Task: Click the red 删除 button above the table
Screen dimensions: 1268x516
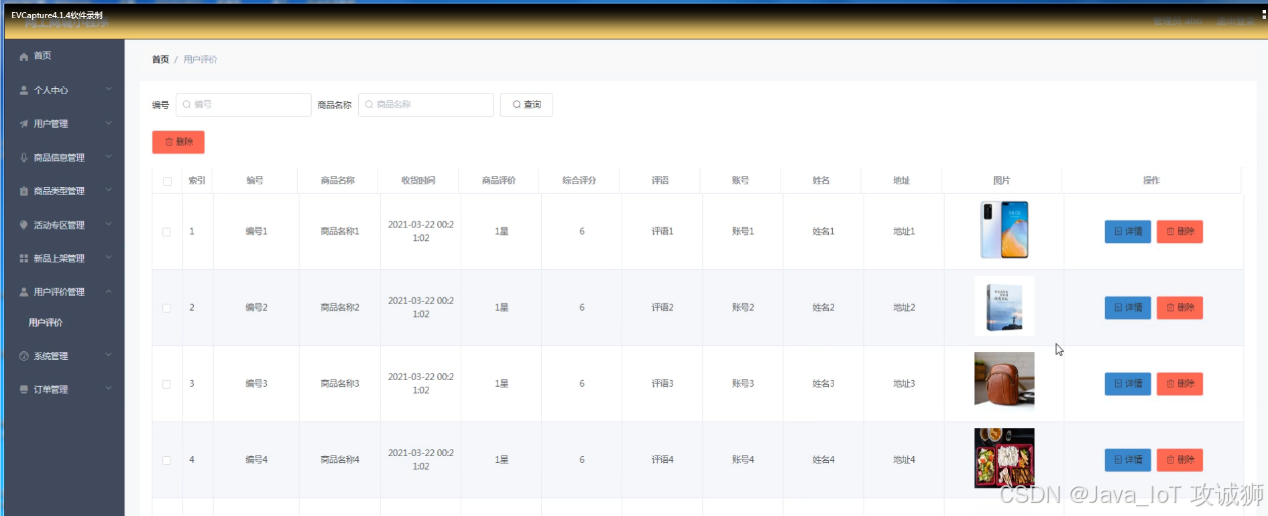Action: pyautogui.click(x=178, y=142)
